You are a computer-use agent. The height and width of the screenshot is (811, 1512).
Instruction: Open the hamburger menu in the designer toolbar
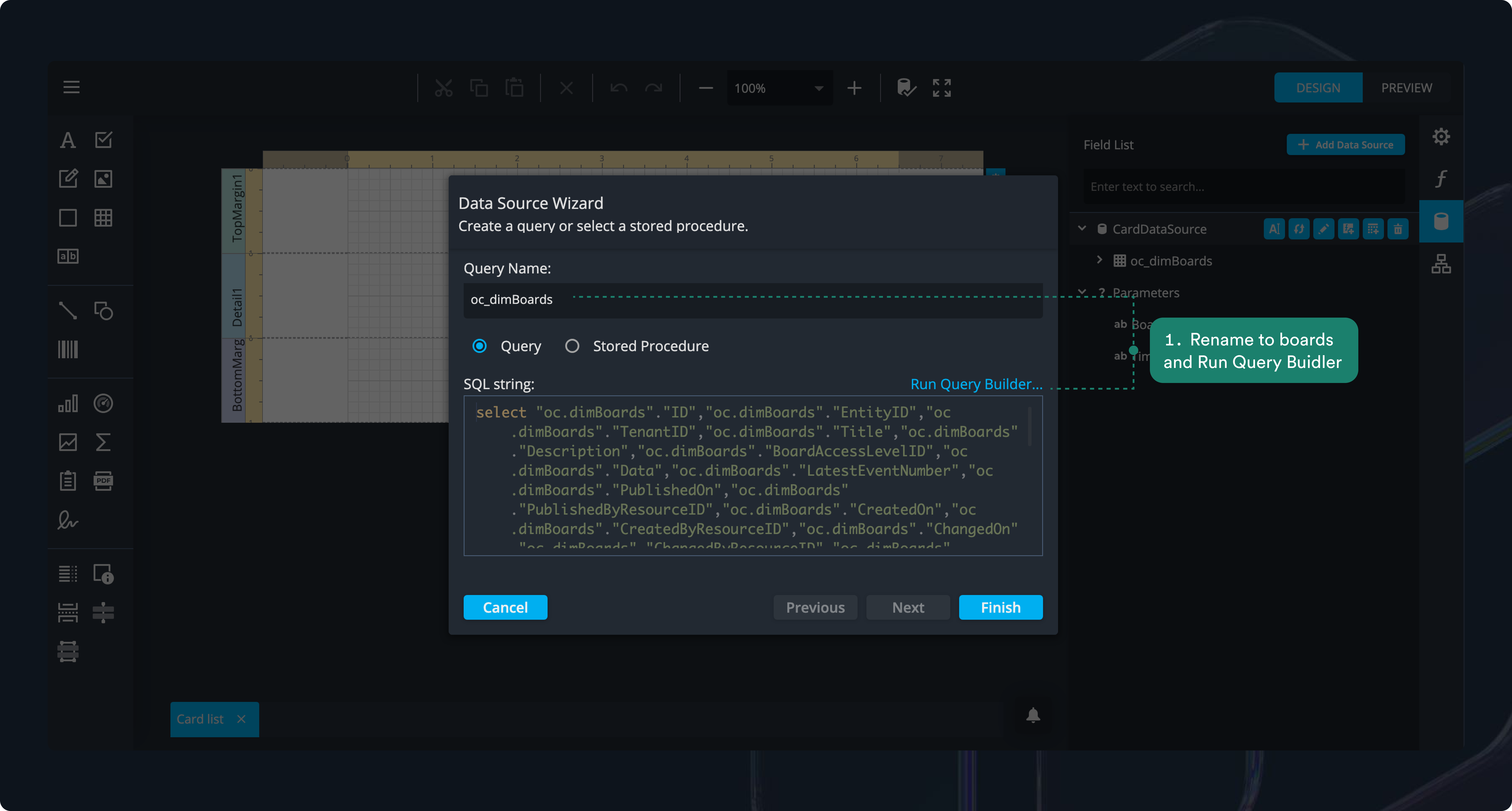(71, 87)
